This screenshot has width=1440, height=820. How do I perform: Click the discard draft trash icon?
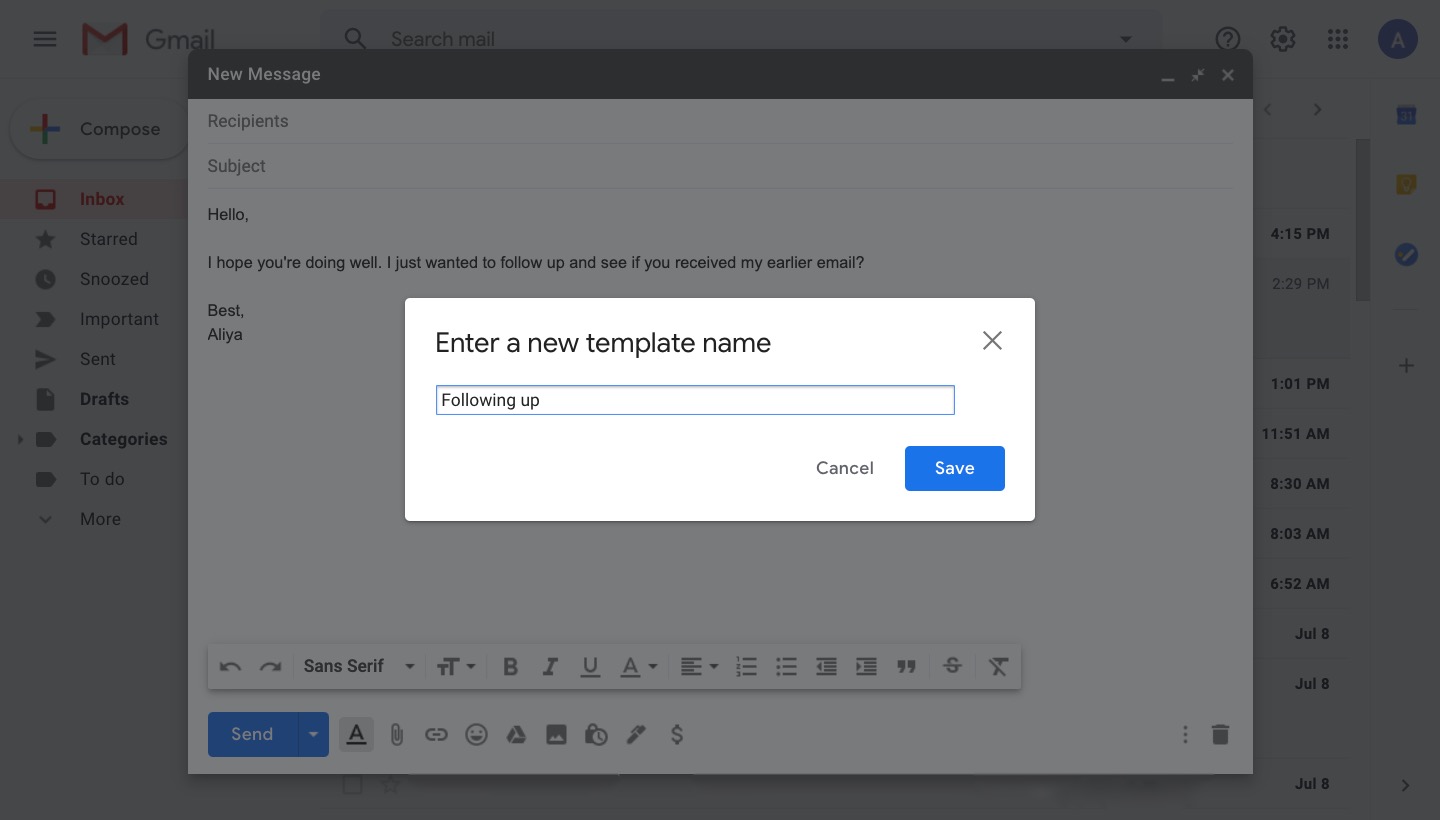coord(1219,735)
